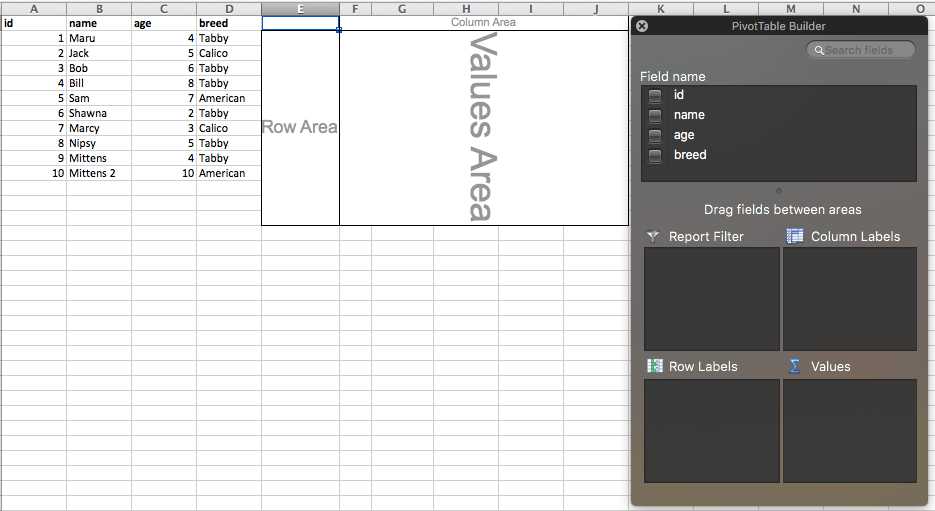This screenshot has height=511, width=935.
Task: Check the id field checkbox
Action: 655,95
